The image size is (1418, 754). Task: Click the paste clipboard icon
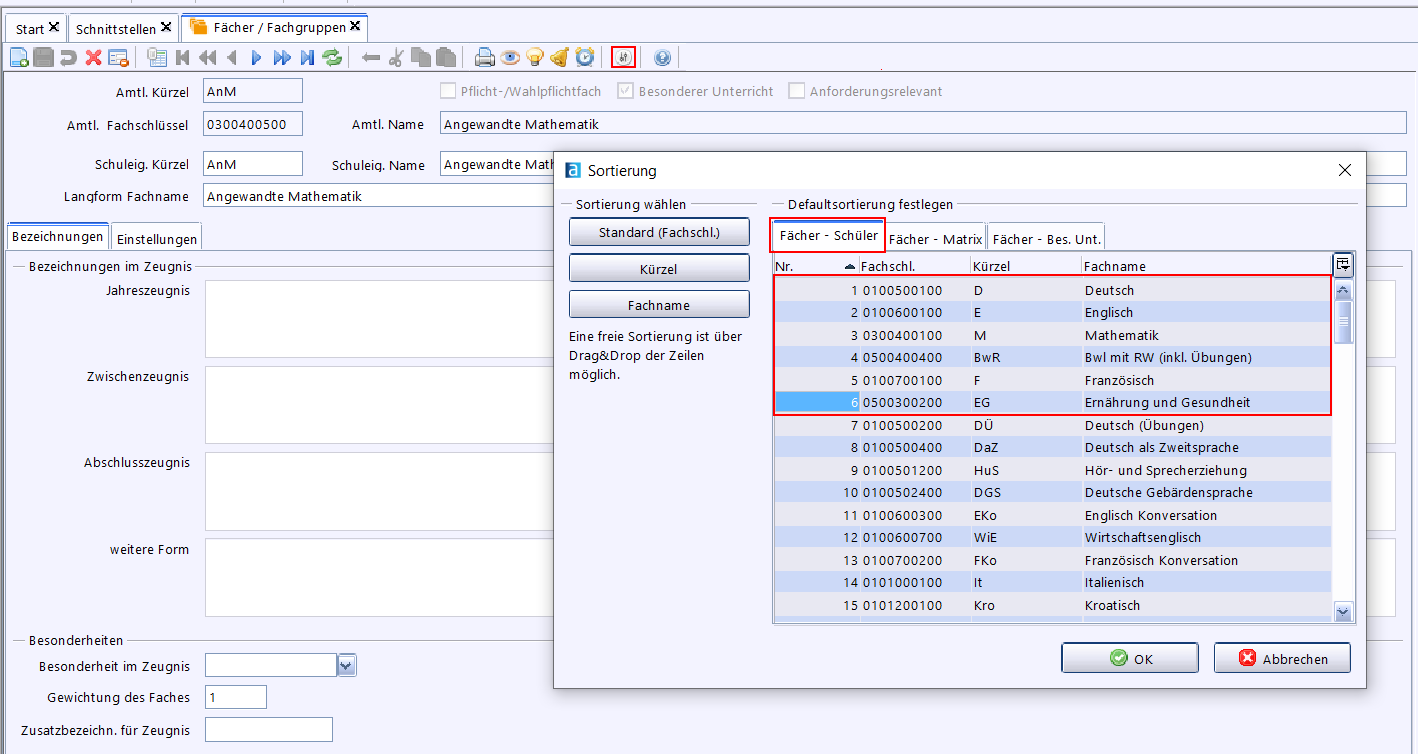(x=445, y=57)
